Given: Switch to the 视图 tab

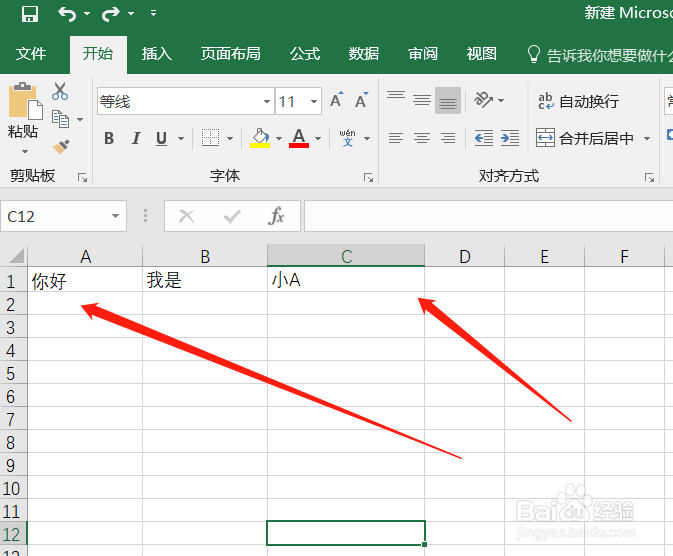Looking at the screenshot, I should click(482, 54).
